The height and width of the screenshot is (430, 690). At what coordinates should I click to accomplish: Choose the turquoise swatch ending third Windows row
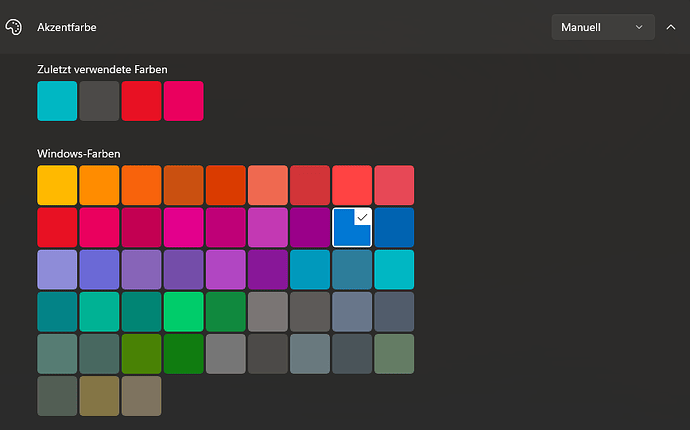click(x=394, y=270)
